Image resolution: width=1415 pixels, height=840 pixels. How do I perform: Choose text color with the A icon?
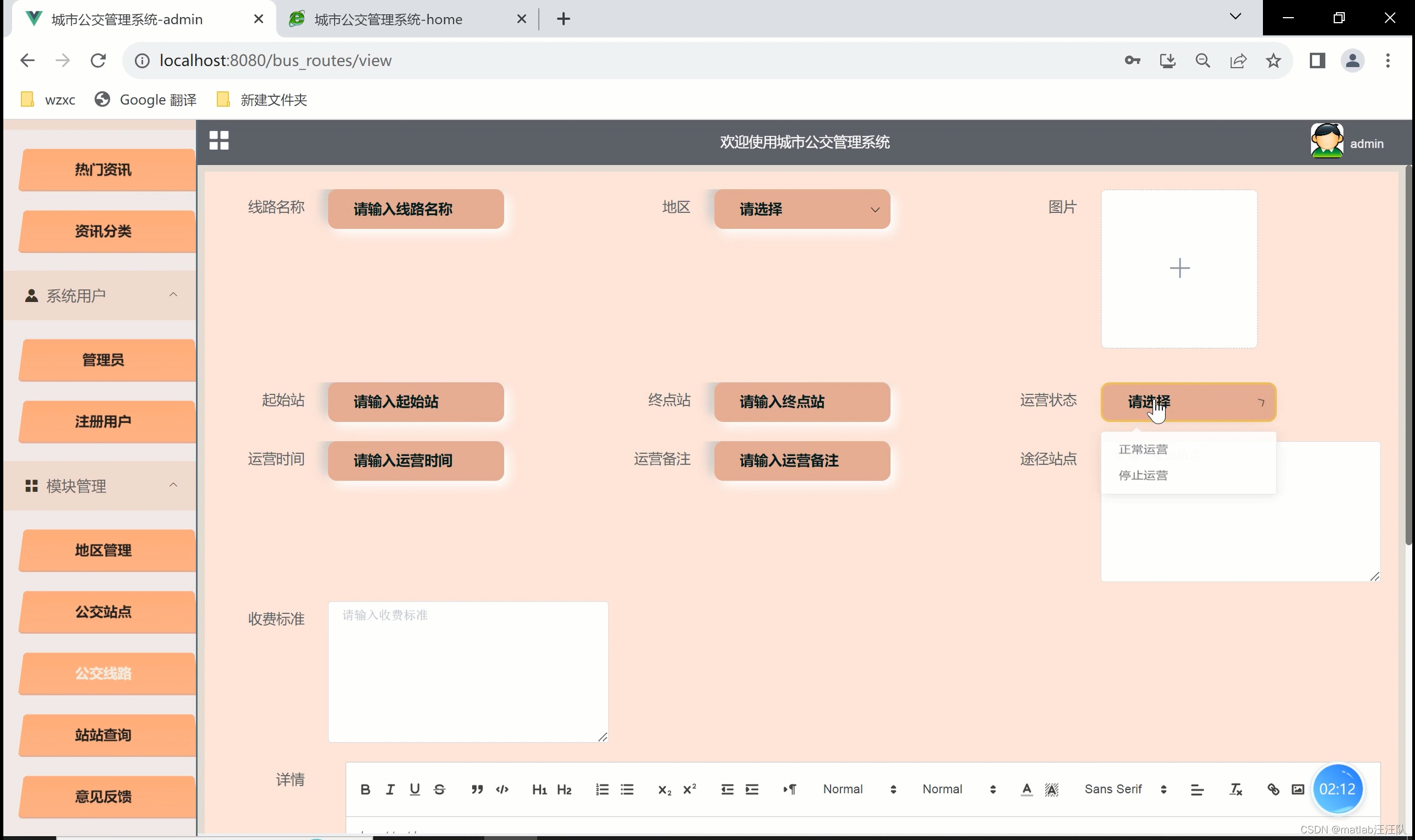tap(1026, 789)
